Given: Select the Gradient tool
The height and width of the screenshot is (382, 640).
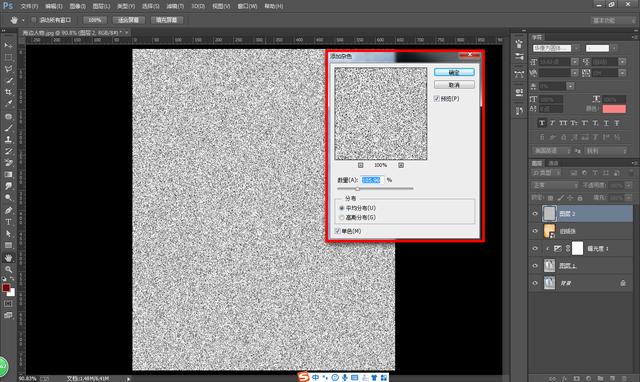Looking at the screenshot, I should [x=8, y=174].
